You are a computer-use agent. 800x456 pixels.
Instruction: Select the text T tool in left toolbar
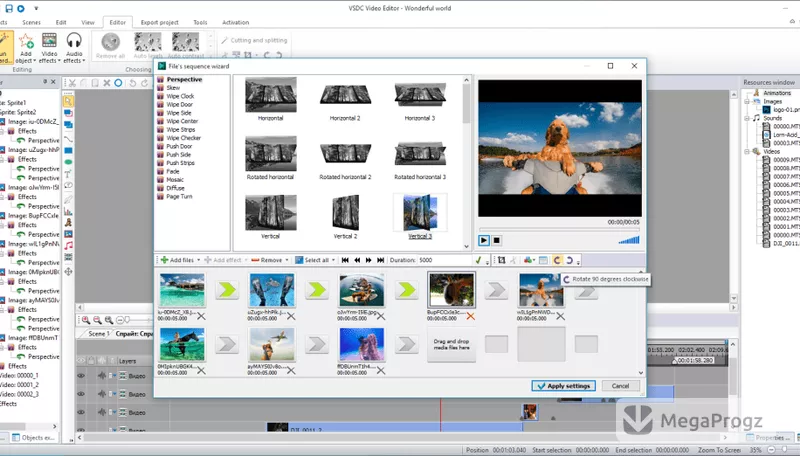point(68,174)
